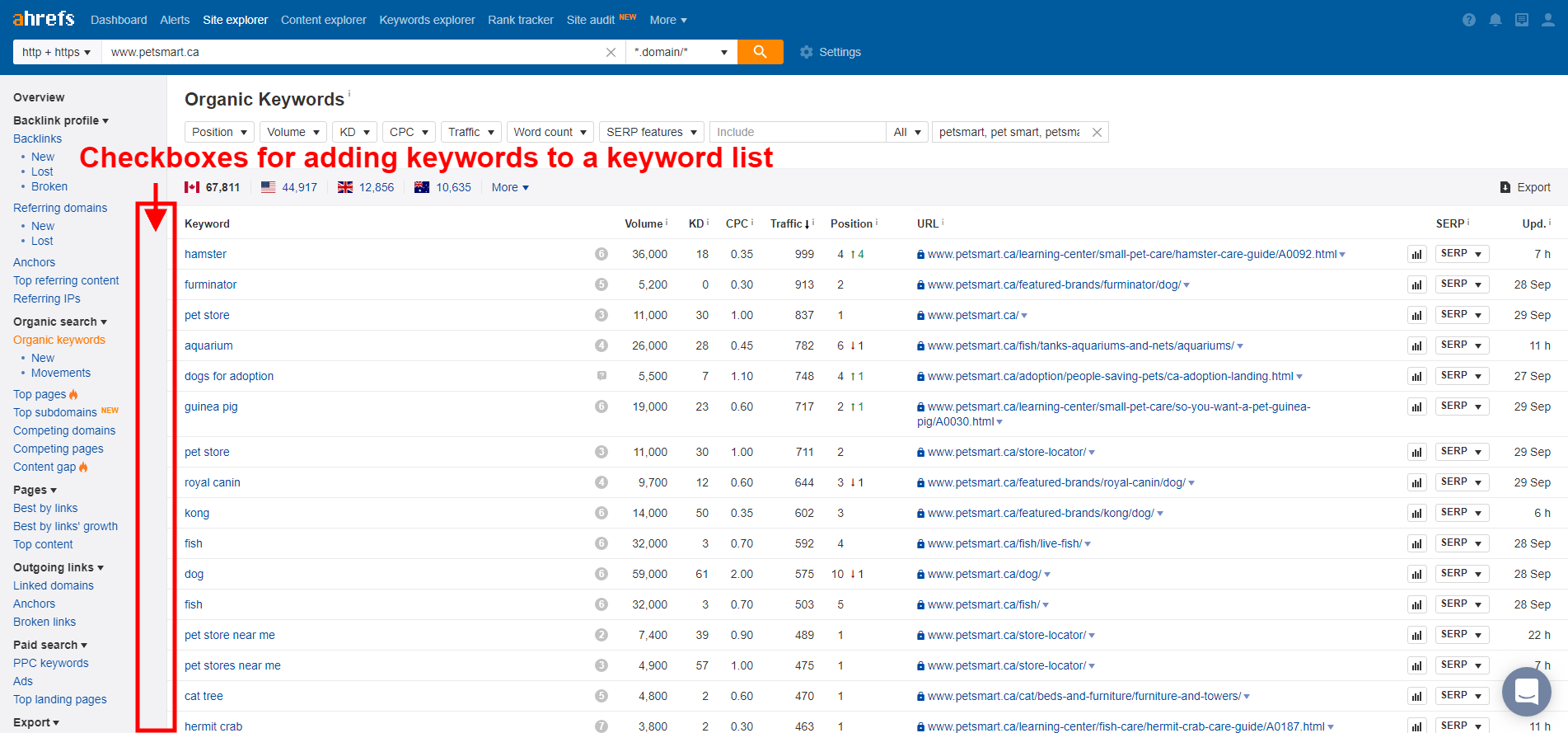
Task: Click SERP features icon for dogs for adoption
Action: 601,376
